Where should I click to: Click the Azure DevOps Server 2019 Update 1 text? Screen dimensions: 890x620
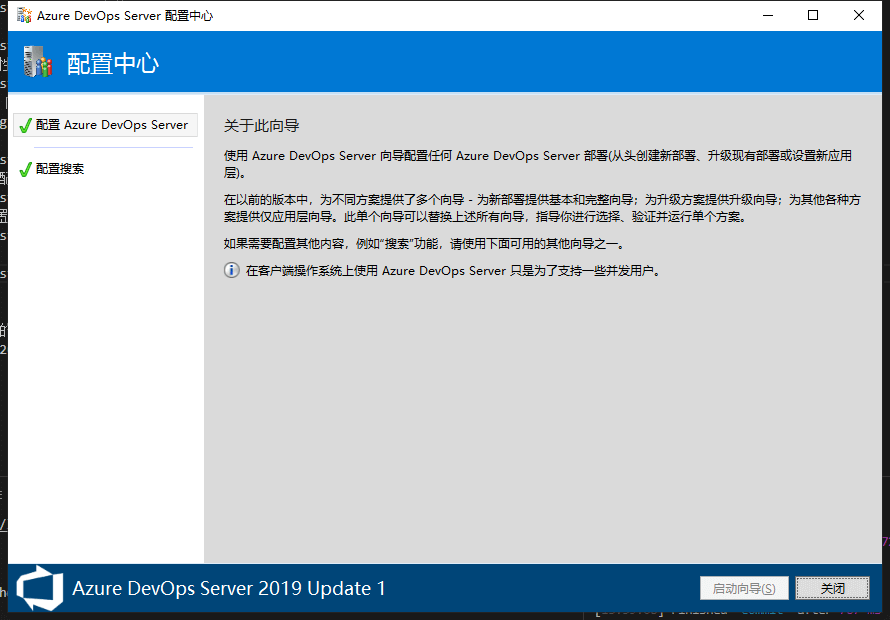coord(228,588)
